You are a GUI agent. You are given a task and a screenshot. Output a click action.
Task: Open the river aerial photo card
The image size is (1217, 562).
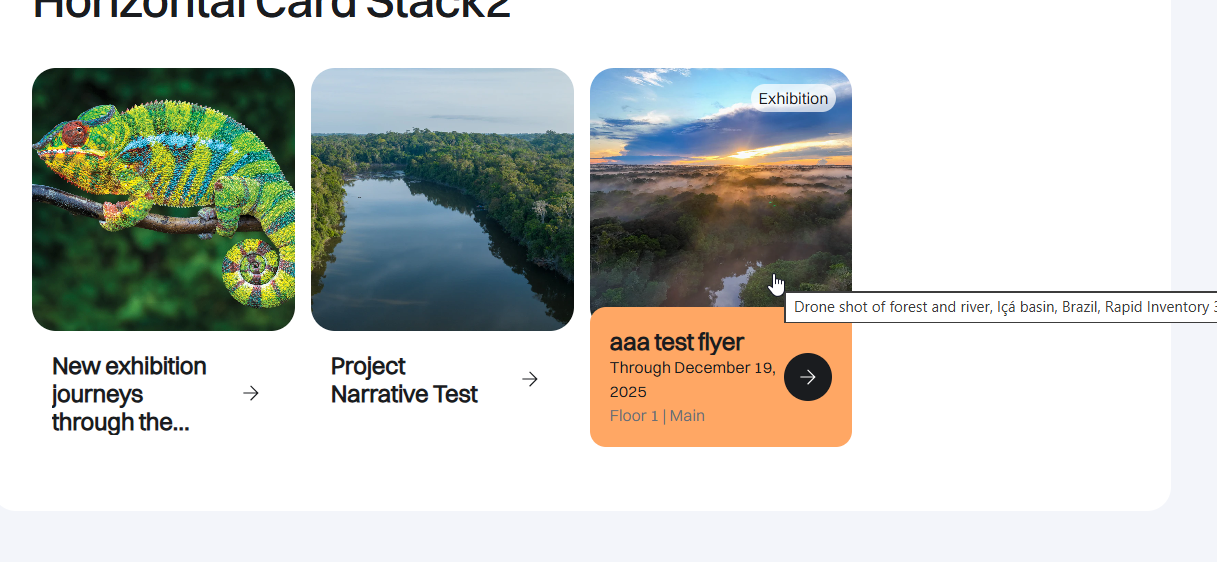442,199
